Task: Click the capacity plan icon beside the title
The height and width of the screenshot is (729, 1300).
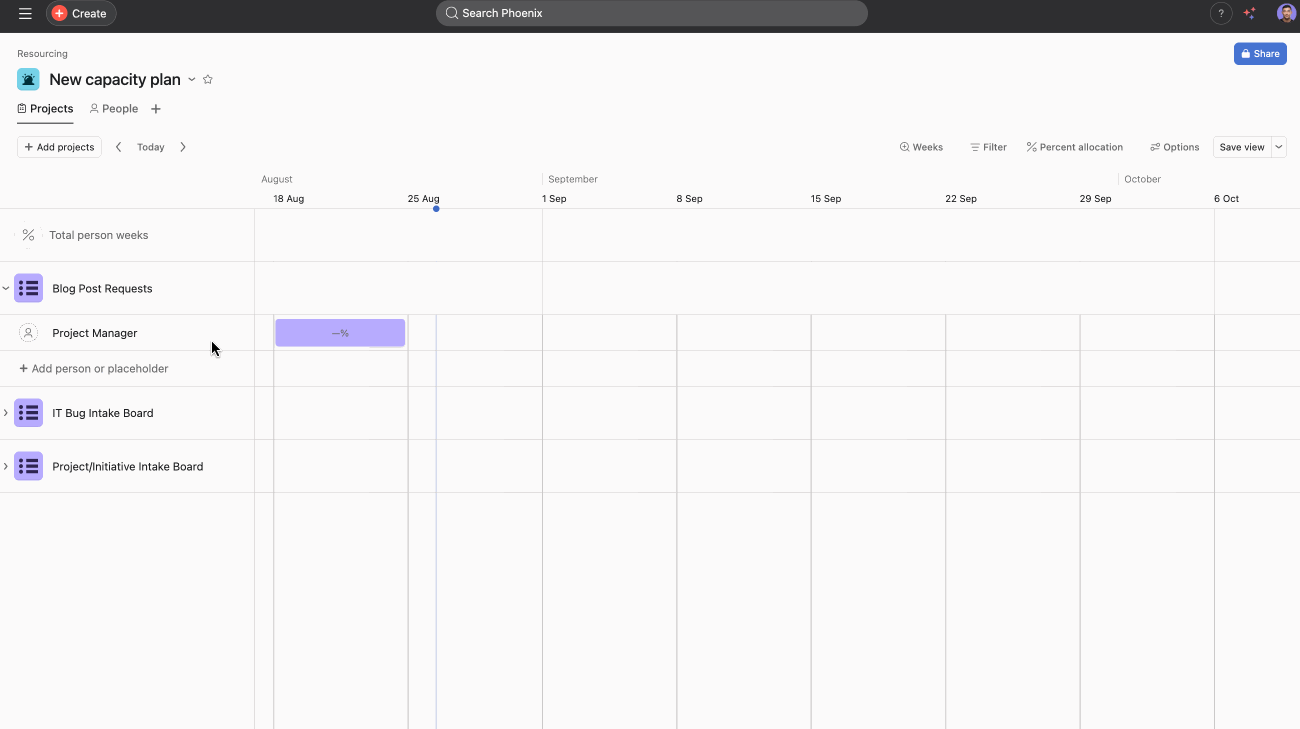Action: (28, 79)
